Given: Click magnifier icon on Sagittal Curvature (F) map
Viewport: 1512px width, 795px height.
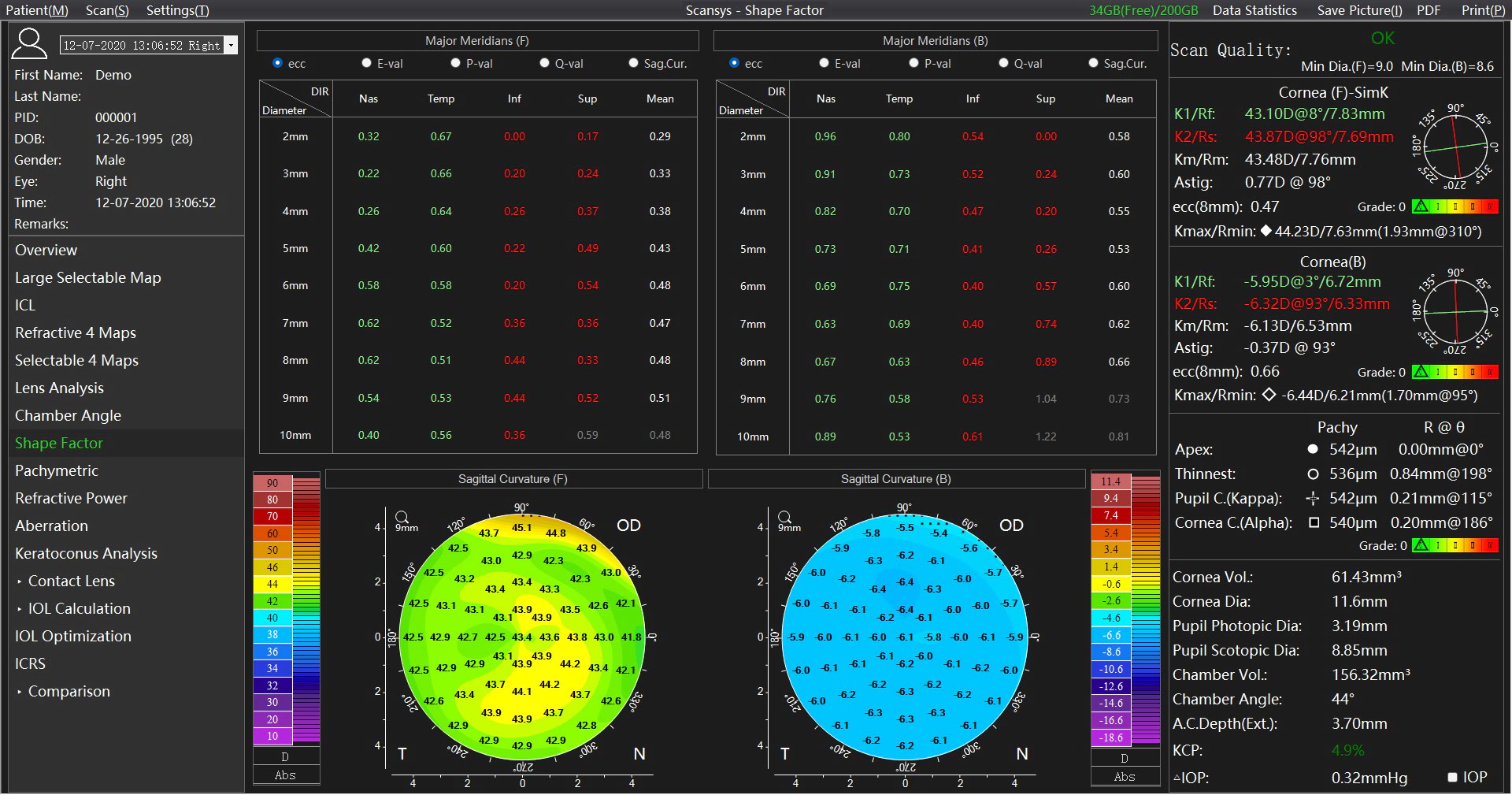Looking at the screenshot, I should tap(402, 518).
